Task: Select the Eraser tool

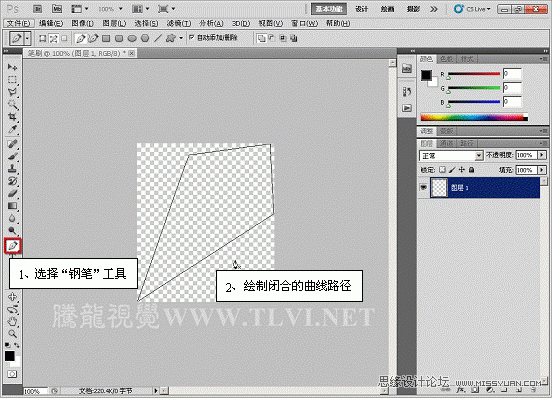Action: point(12,194)
